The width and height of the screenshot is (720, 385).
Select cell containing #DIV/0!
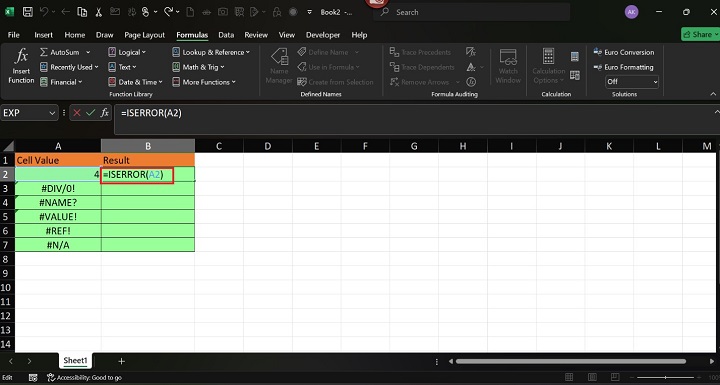coord(58,188)
